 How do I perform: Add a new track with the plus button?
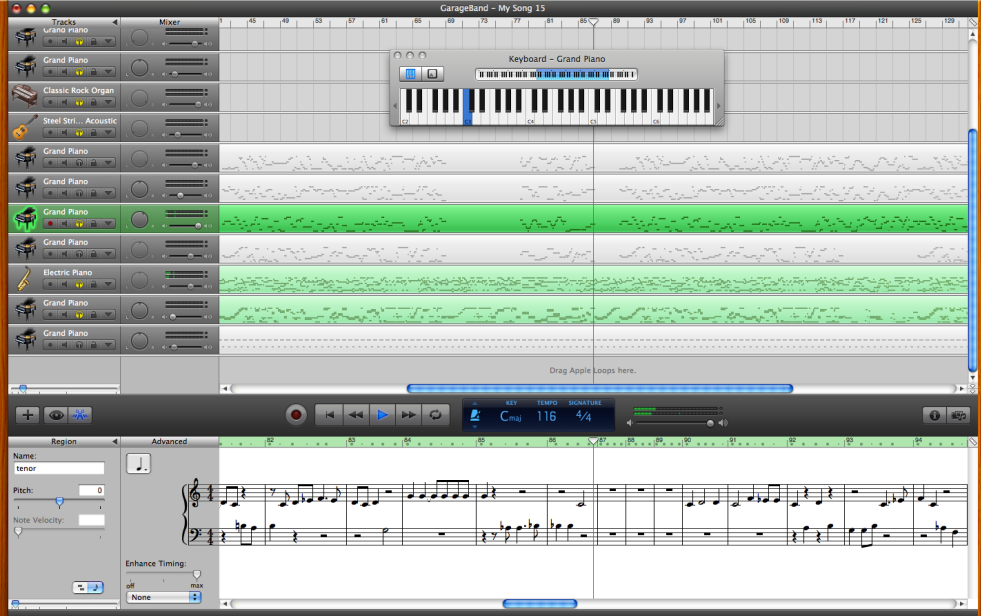pos(28,414)
